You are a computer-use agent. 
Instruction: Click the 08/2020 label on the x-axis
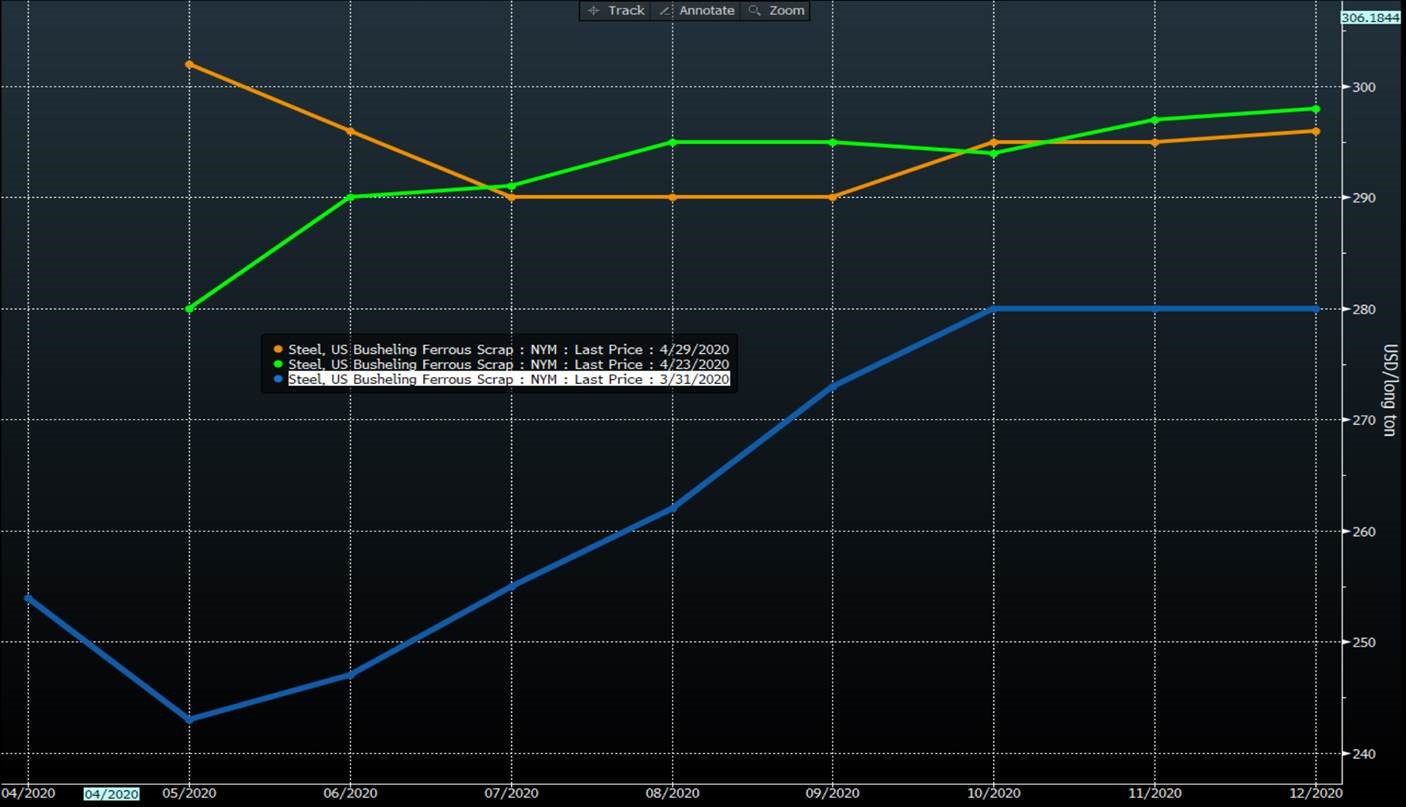(671, 793)
